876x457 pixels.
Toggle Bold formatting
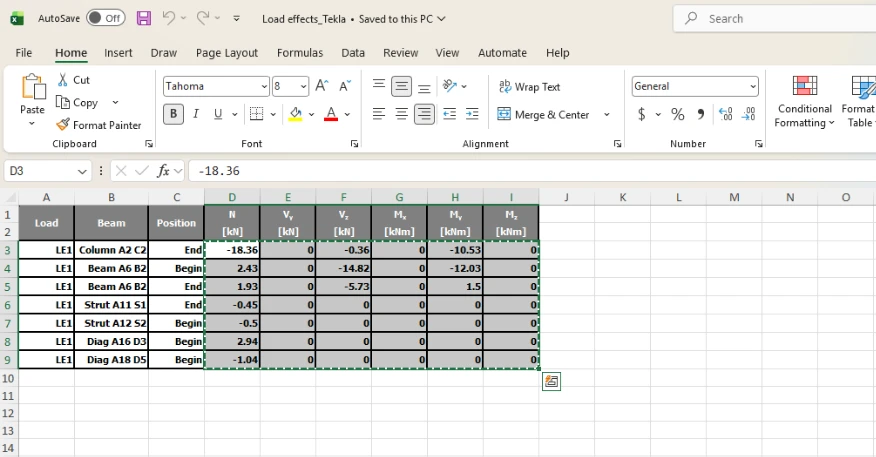173,114
